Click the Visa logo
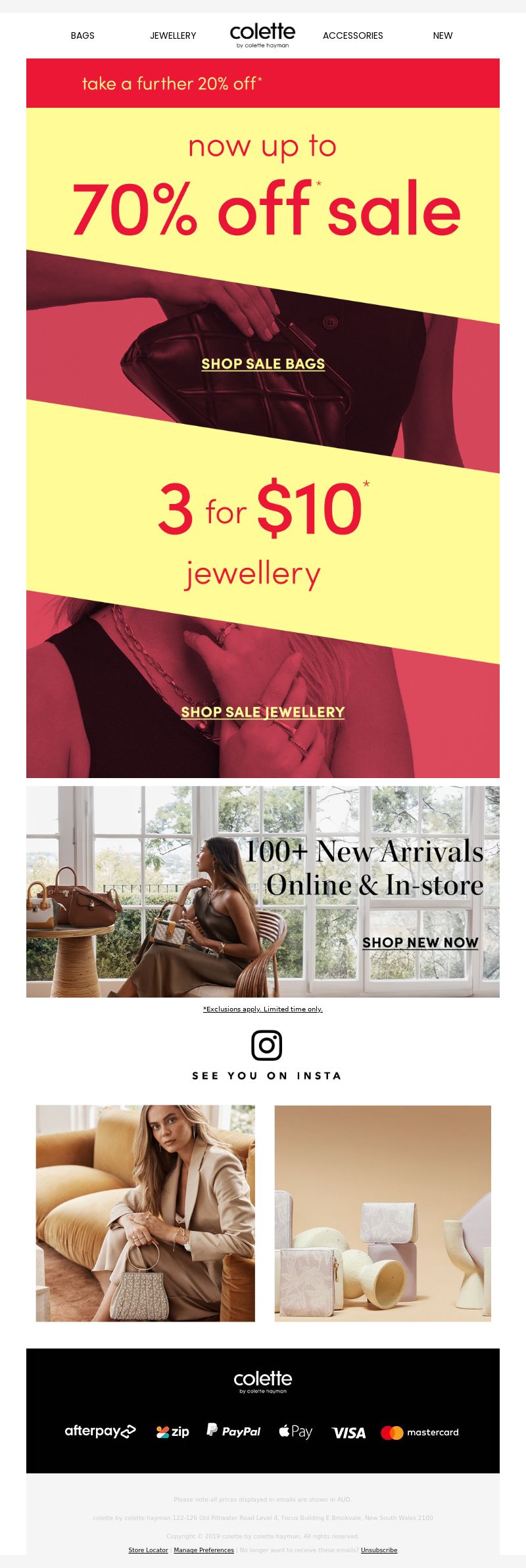Screen dimensions: 526x1568 coord(348,1433)
